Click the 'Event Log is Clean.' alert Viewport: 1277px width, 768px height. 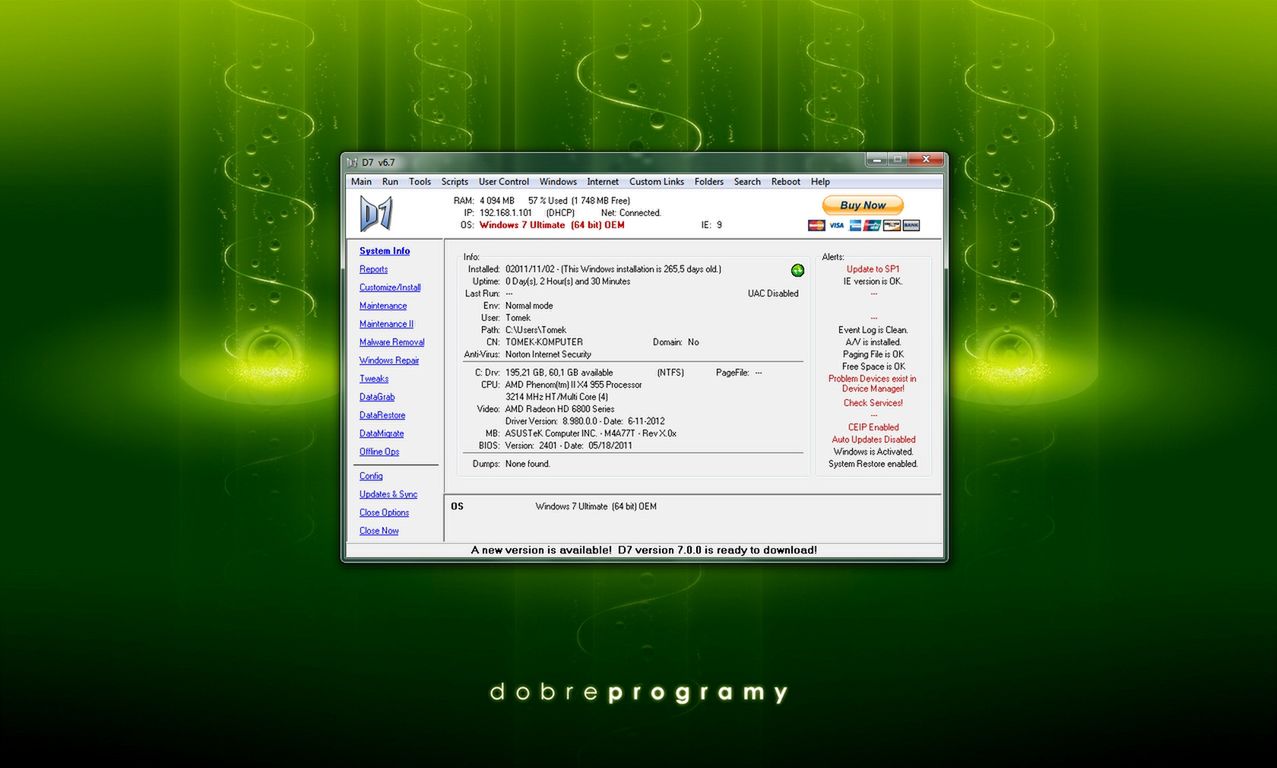pyautogui.click(x=873, y=330)
